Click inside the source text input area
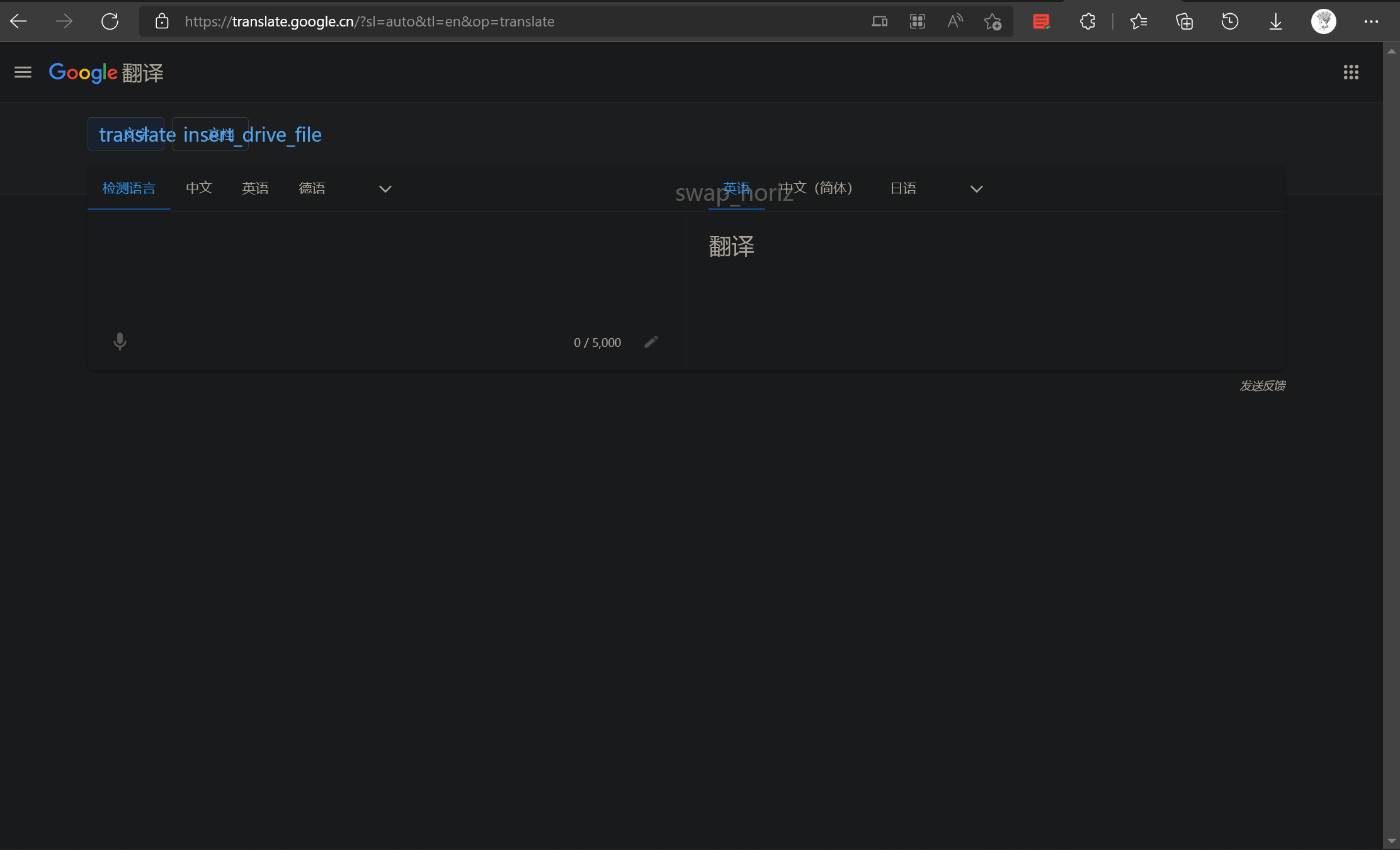The image size is (1400, 850). pos(378,271)
